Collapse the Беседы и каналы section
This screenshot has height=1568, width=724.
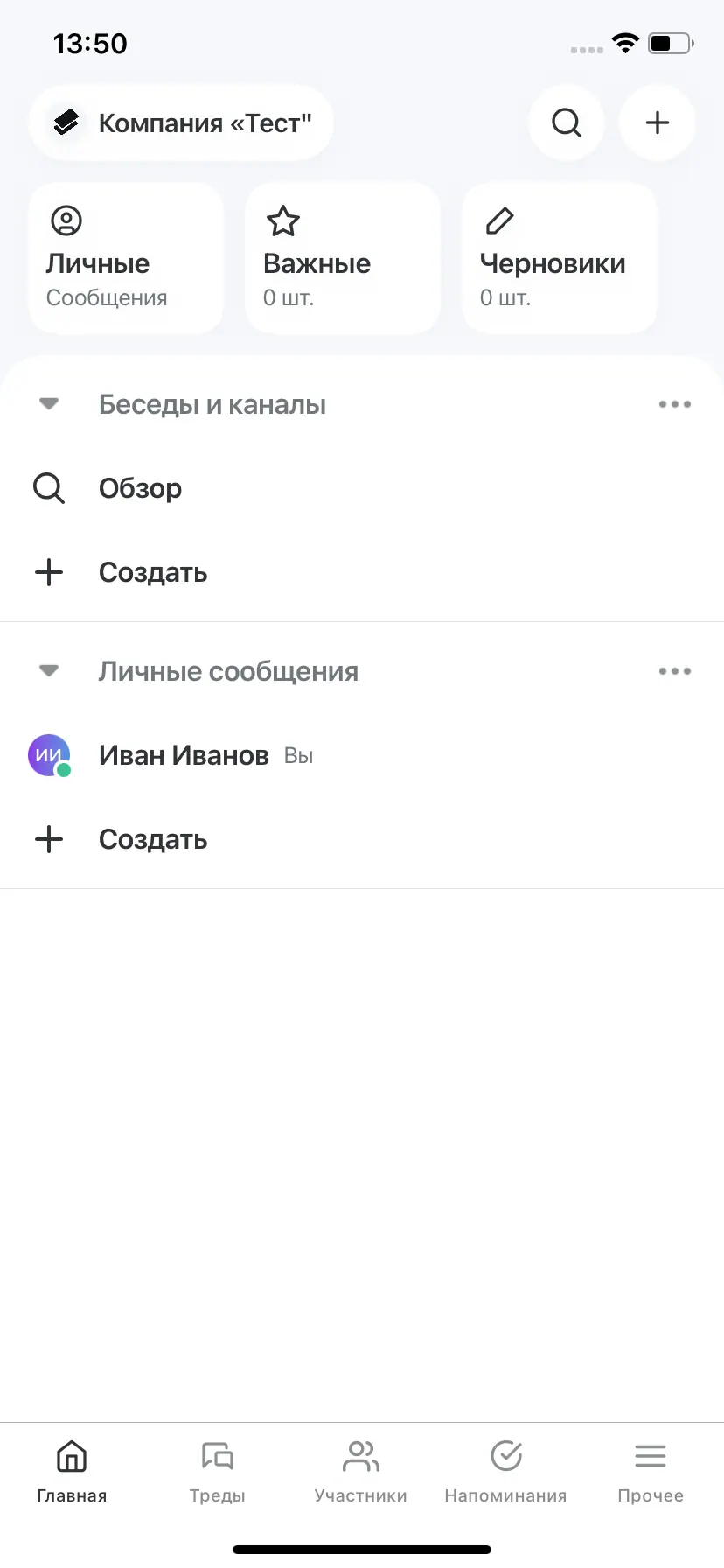(49, 404)
